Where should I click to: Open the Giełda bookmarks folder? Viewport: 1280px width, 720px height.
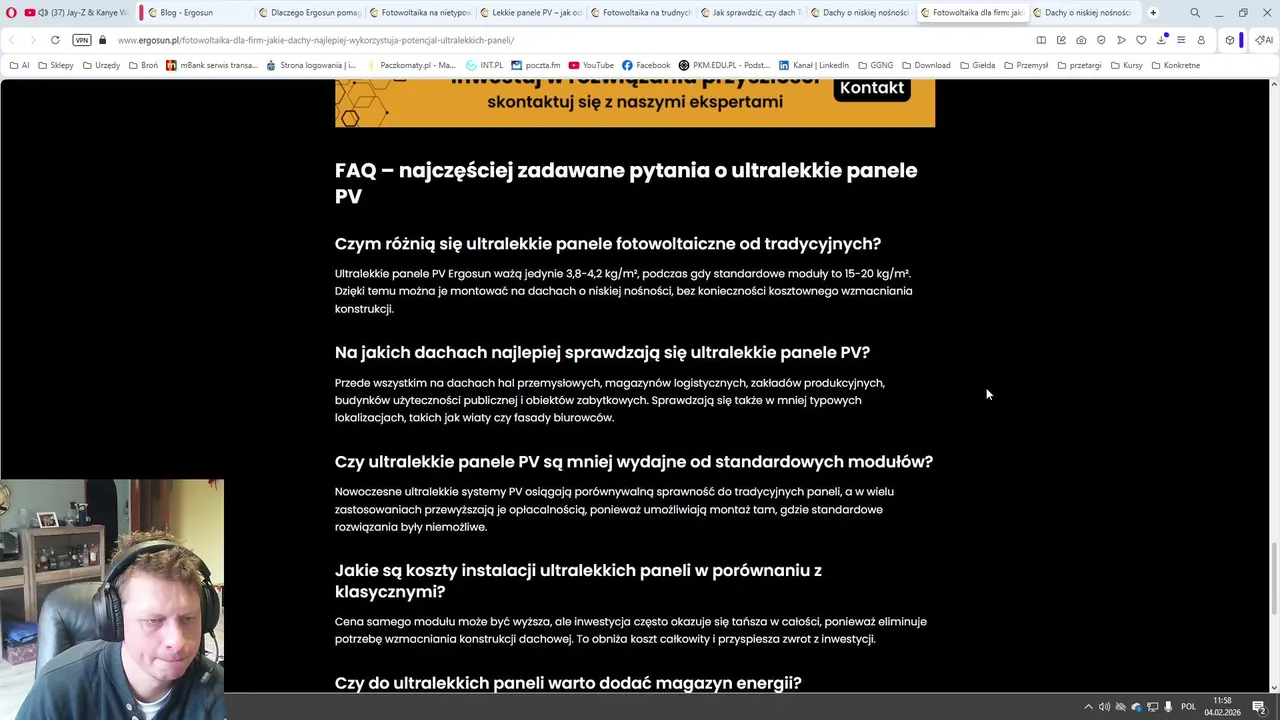(977, 65)
